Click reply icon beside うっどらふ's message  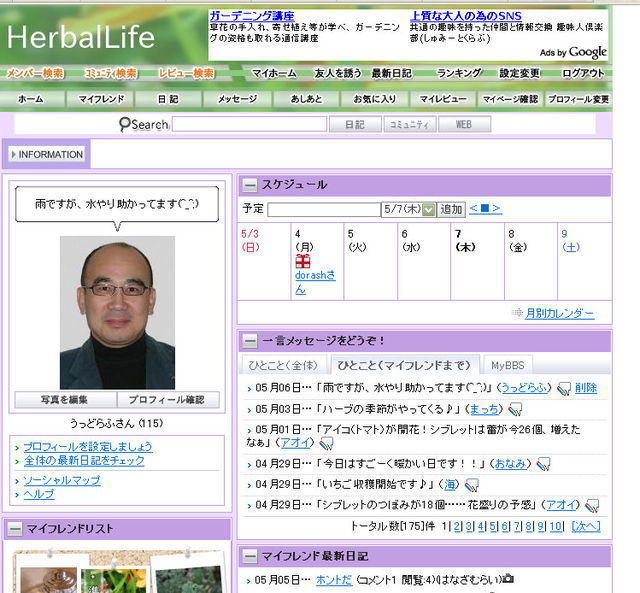click(x=564, y=388)
